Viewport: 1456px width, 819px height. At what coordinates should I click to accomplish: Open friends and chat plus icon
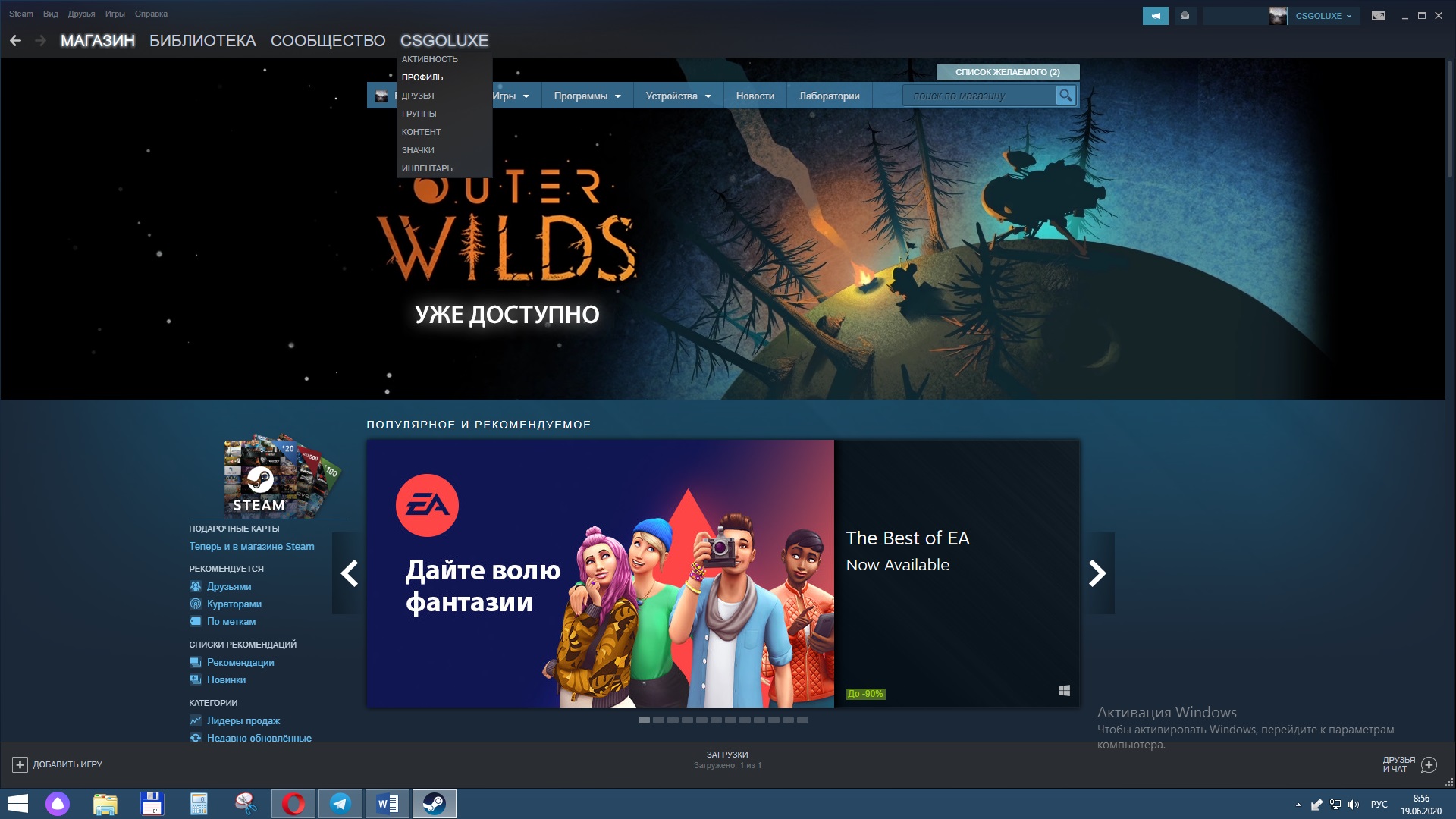(x=1429, y=764)
